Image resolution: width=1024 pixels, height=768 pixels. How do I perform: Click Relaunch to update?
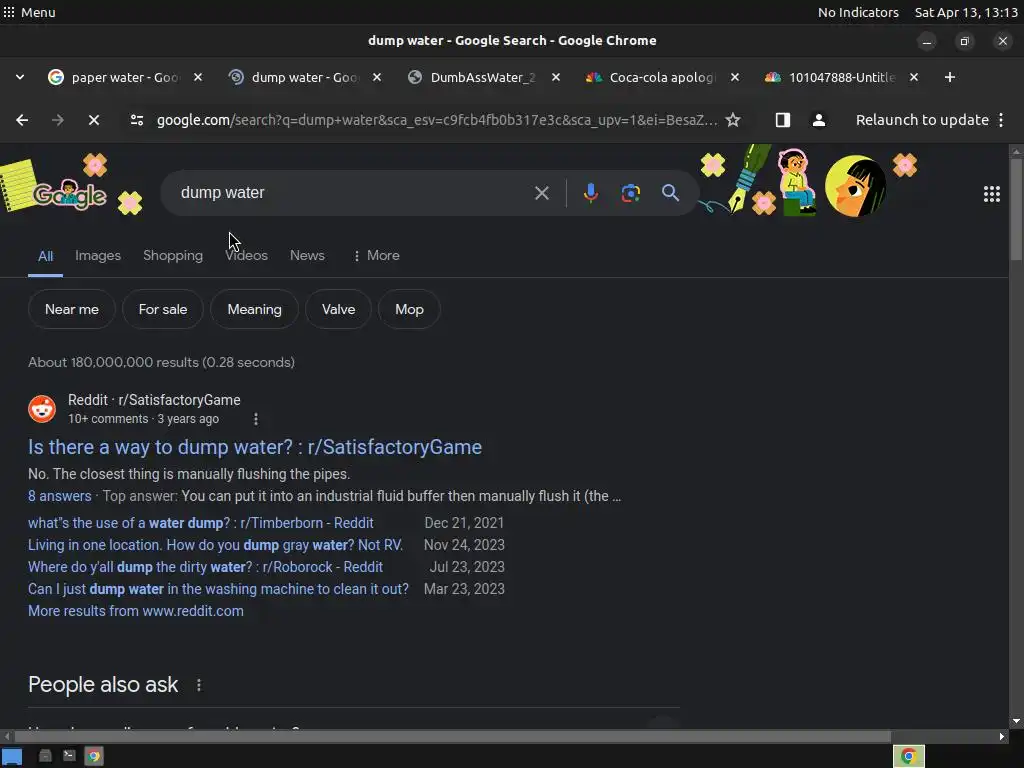[x=922, y=120]
